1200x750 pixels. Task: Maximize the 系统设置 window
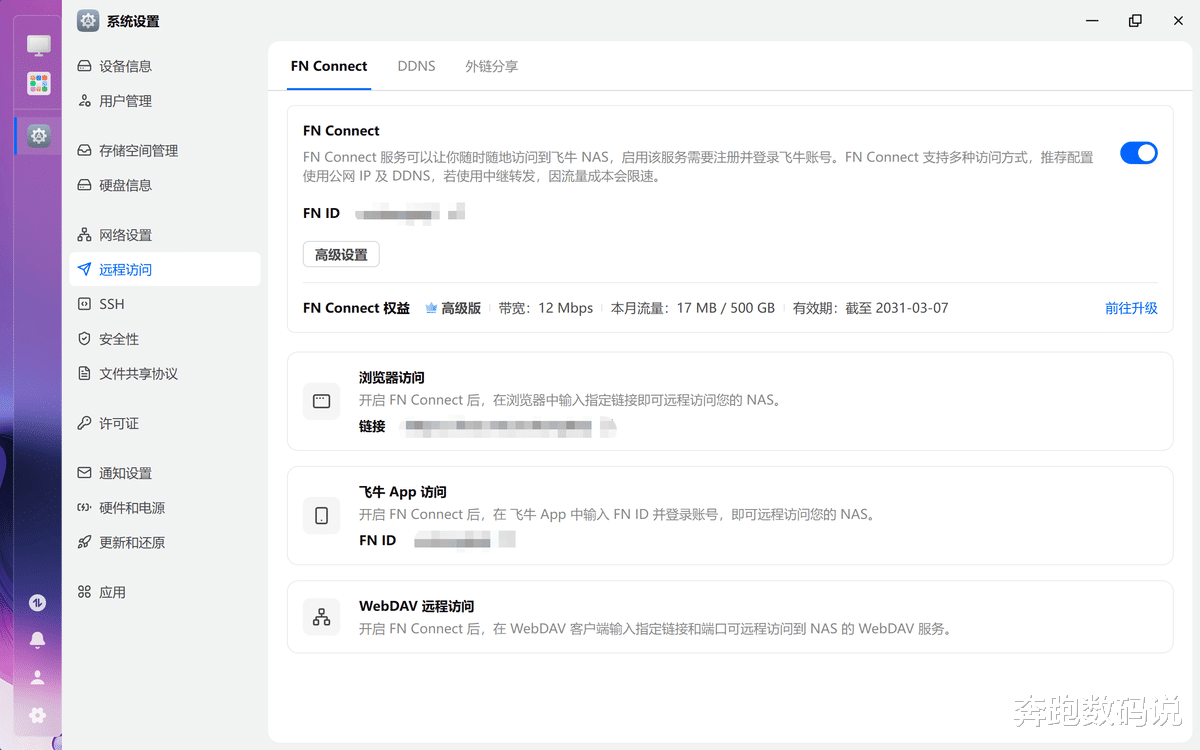[1135, 20]
